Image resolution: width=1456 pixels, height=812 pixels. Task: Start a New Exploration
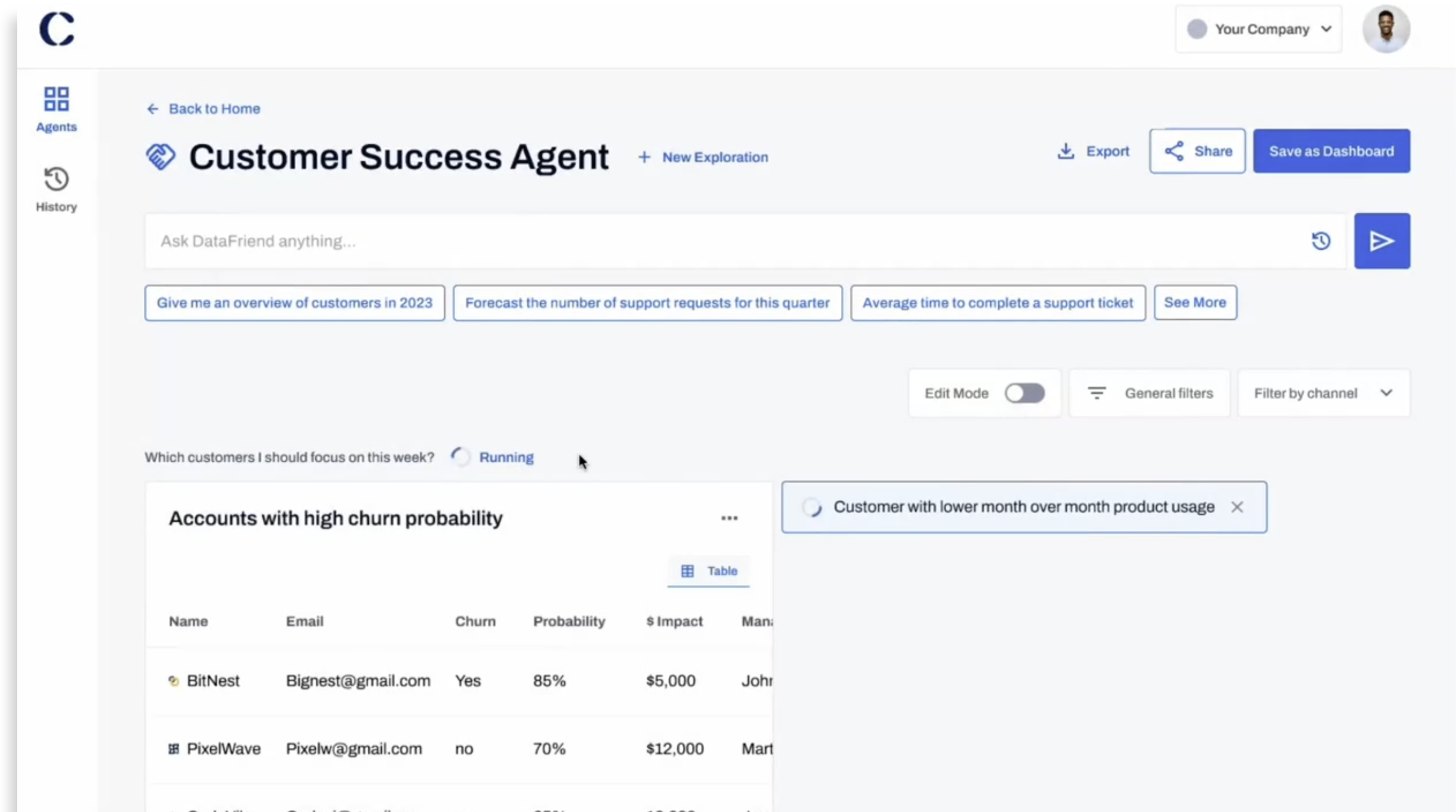coord(704,157)
